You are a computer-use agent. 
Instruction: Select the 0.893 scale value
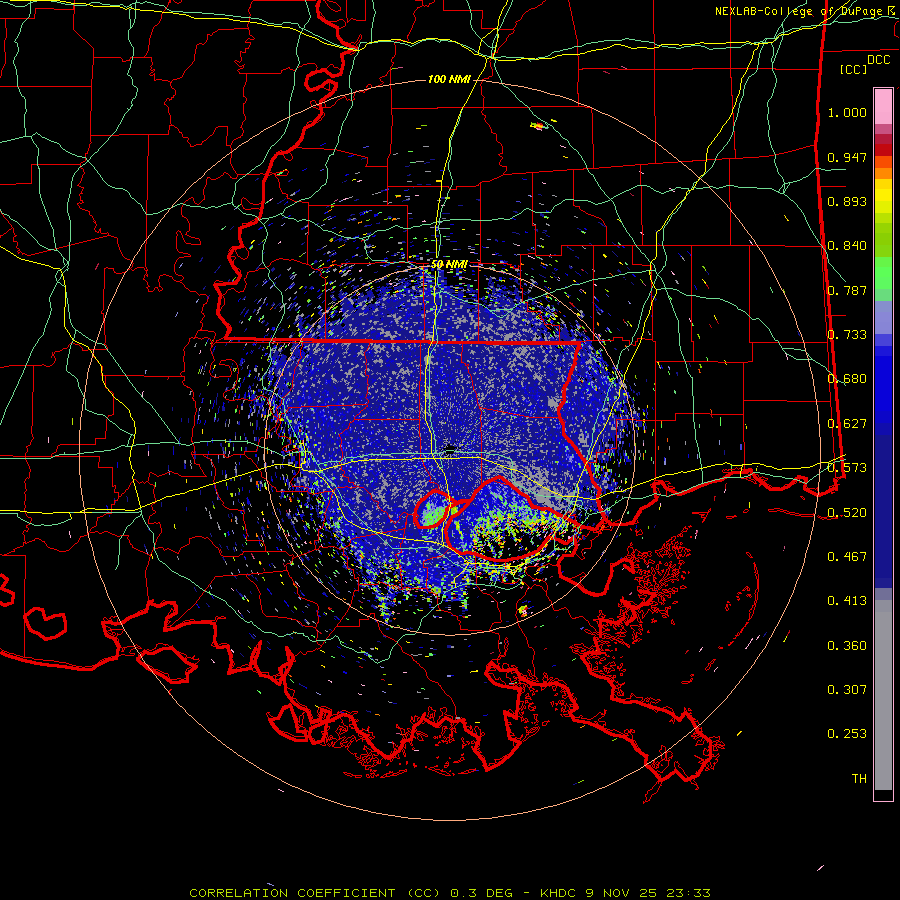847,201
